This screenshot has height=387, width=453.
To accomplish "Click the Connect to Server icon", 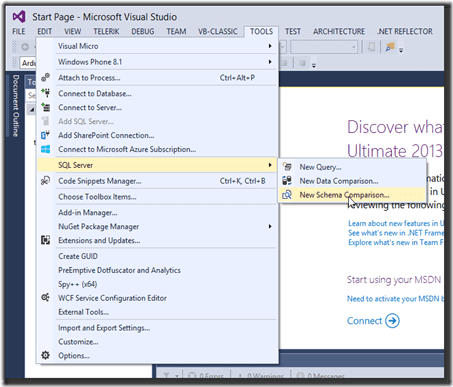I will pyautogui.click(x=46, y=107).
